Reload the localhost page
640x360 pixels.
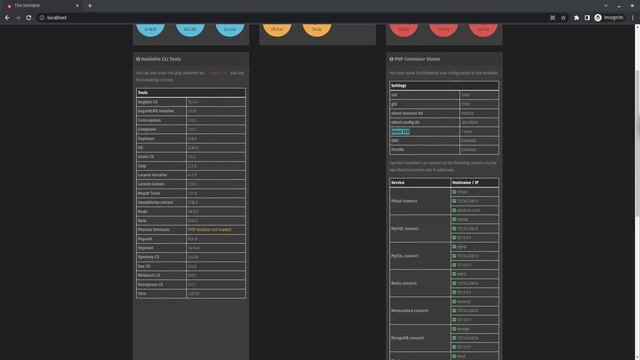pyautogui.click(x=29, y=18)
